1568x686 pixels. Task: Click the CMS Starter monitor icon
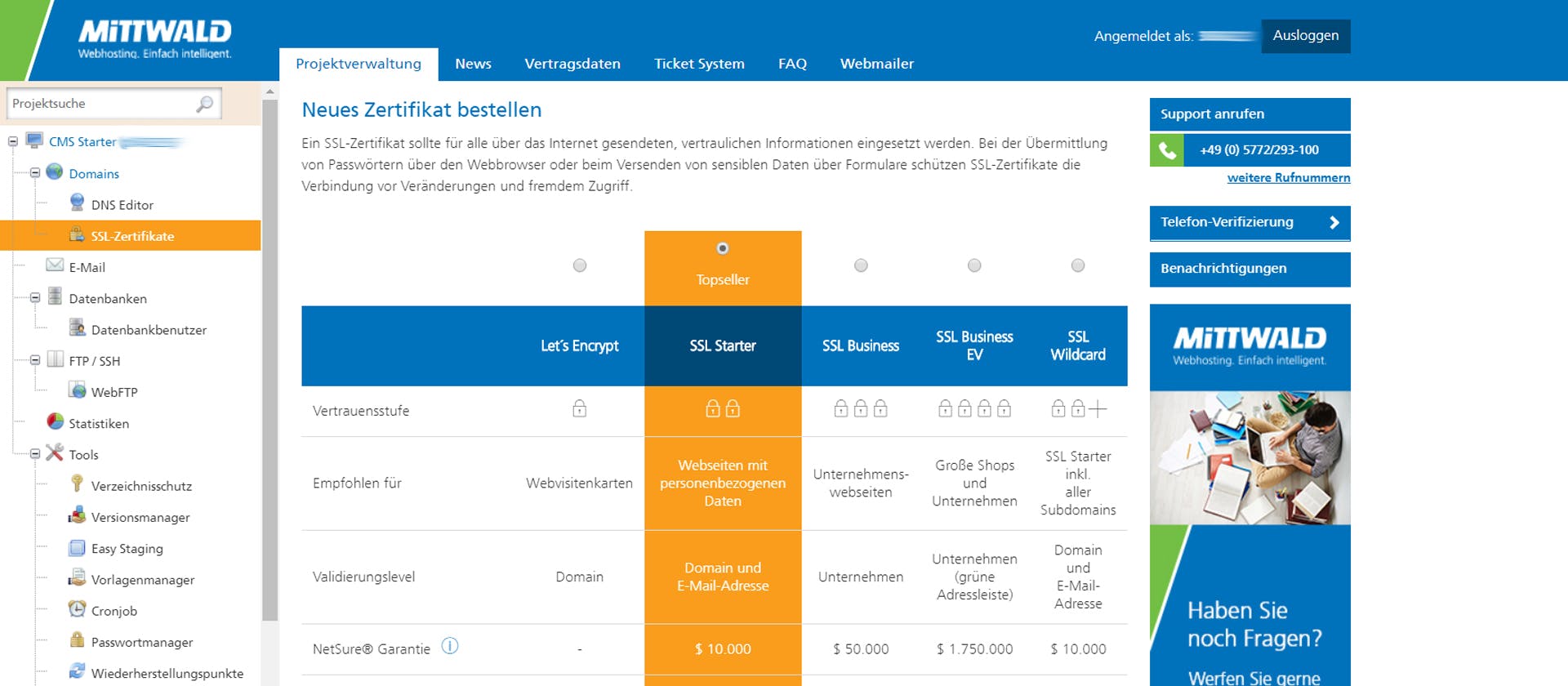click(34, 140)
